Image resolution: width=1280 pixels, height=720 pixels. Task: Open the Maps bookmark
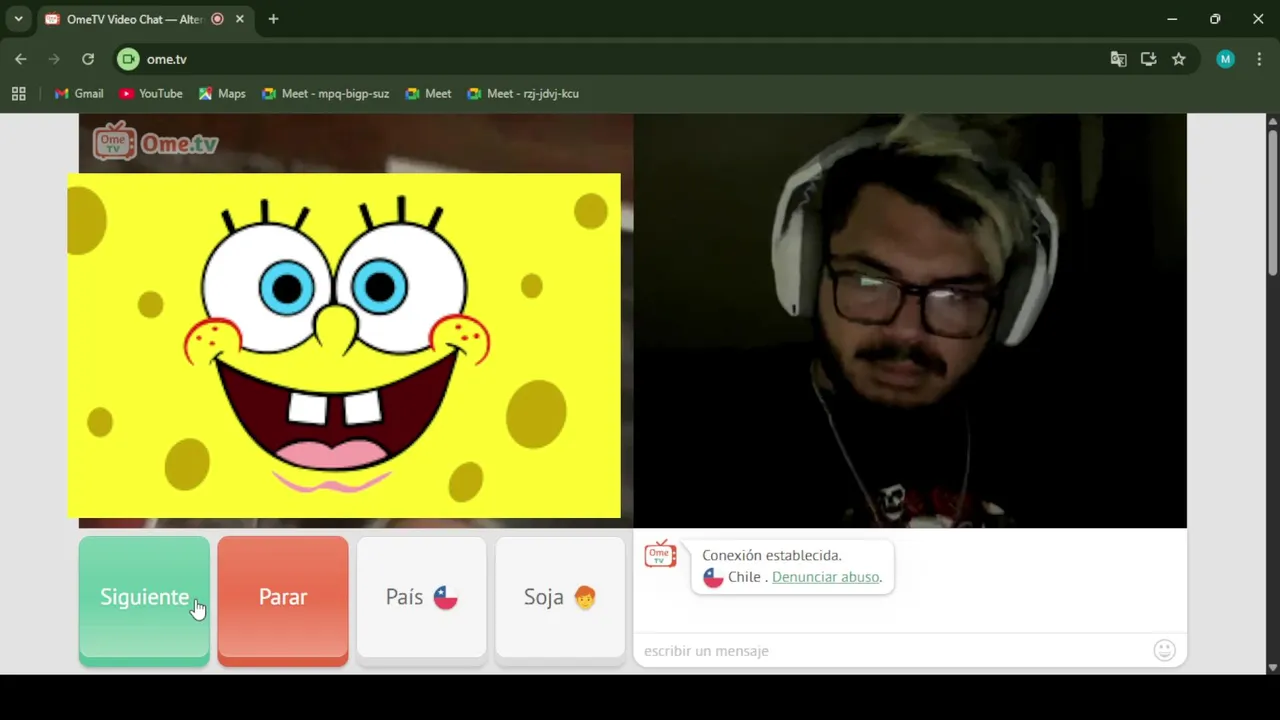pos(222,94)
